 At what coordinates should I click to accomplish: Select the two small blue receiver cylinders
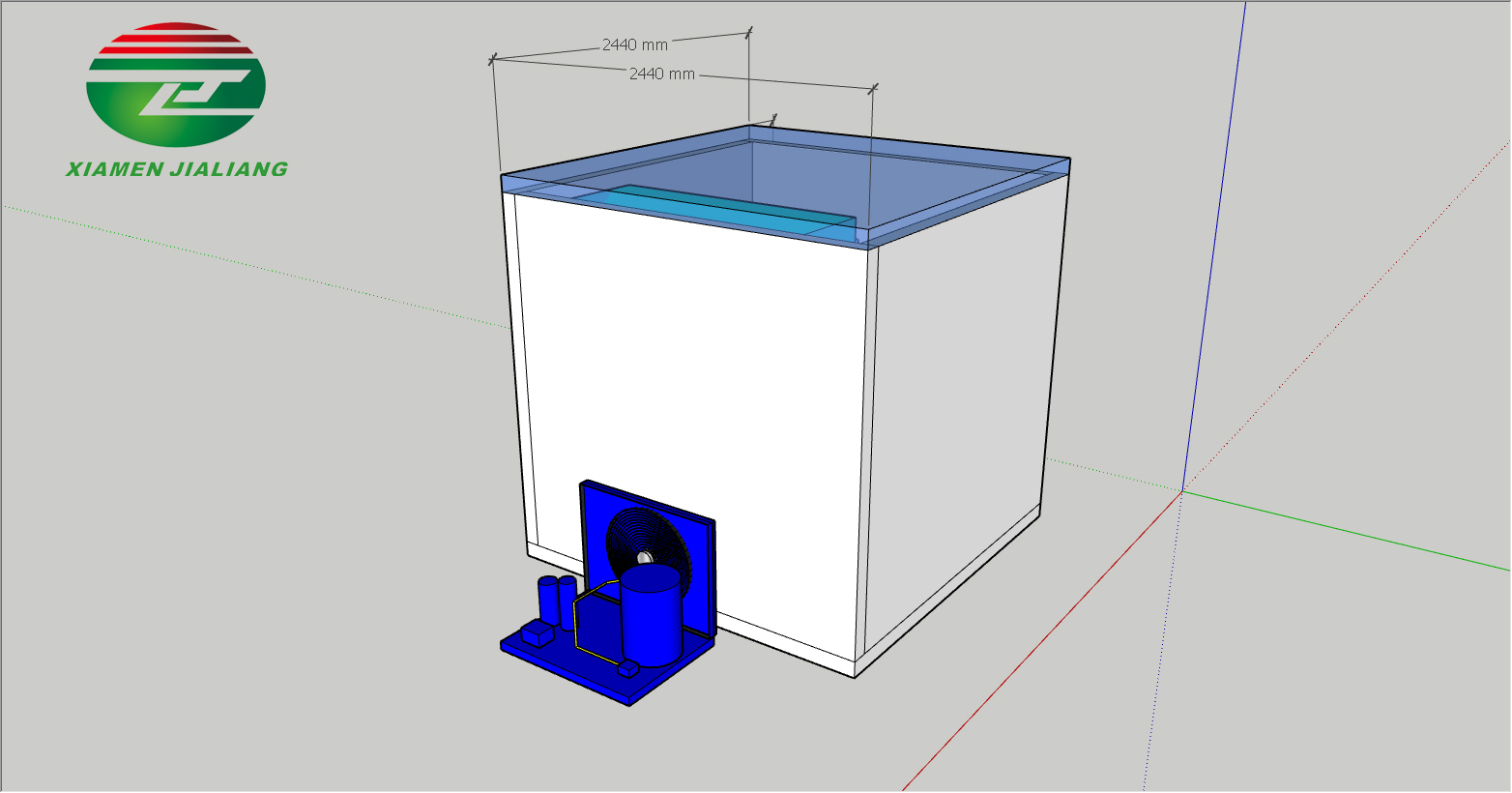[557, 598]
